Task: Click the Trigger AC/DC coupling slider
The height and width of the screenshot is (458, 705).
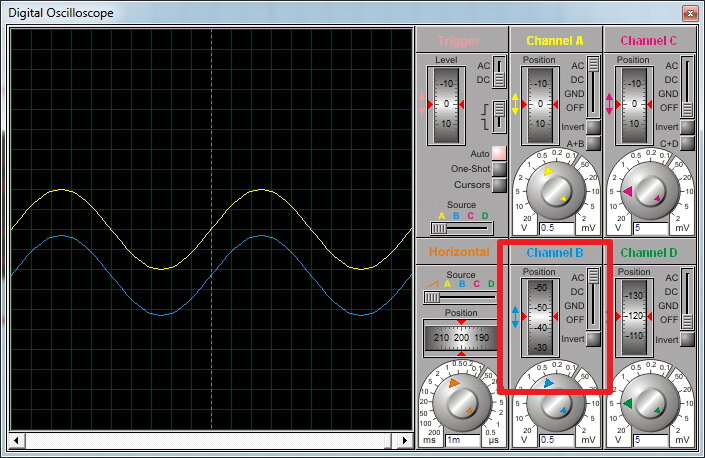Action: click(x=499, y=72)
